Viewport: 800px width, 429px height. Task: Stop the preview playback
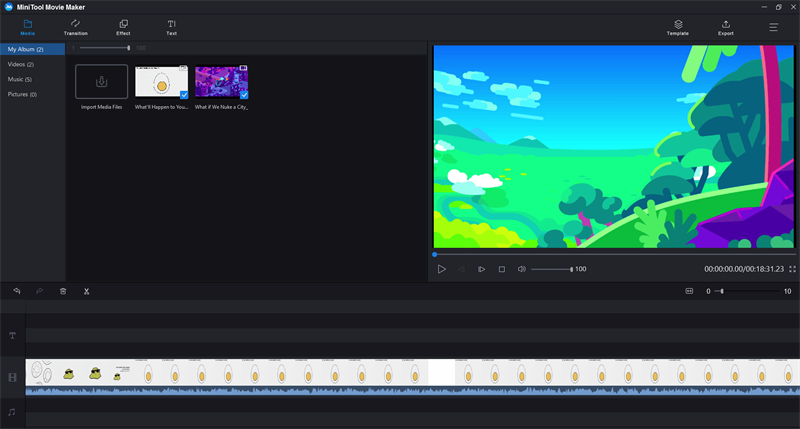point(502,269)
